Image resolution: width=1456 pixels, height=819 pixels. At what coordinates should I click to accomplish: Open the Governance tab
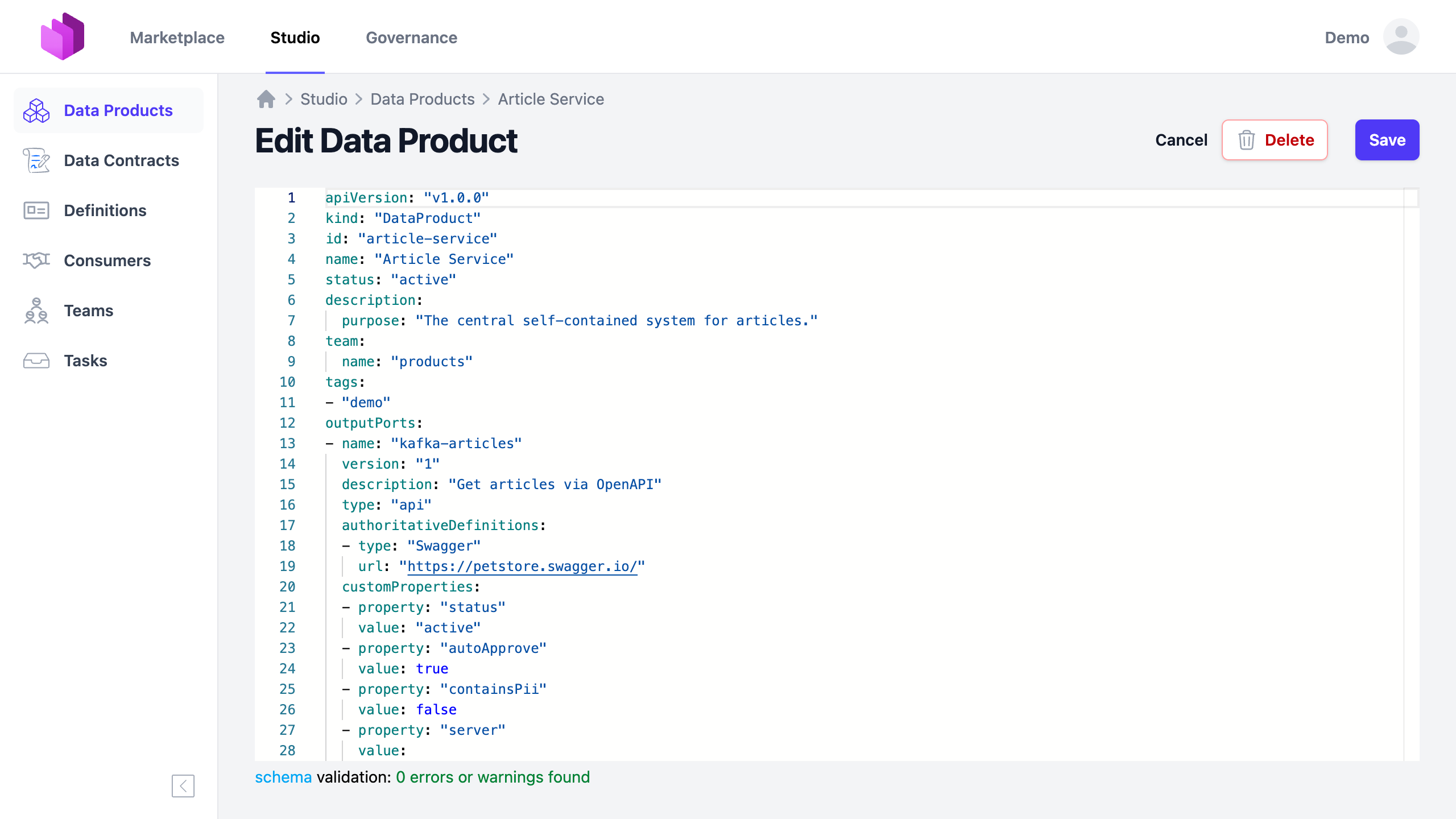click(411, 38)
